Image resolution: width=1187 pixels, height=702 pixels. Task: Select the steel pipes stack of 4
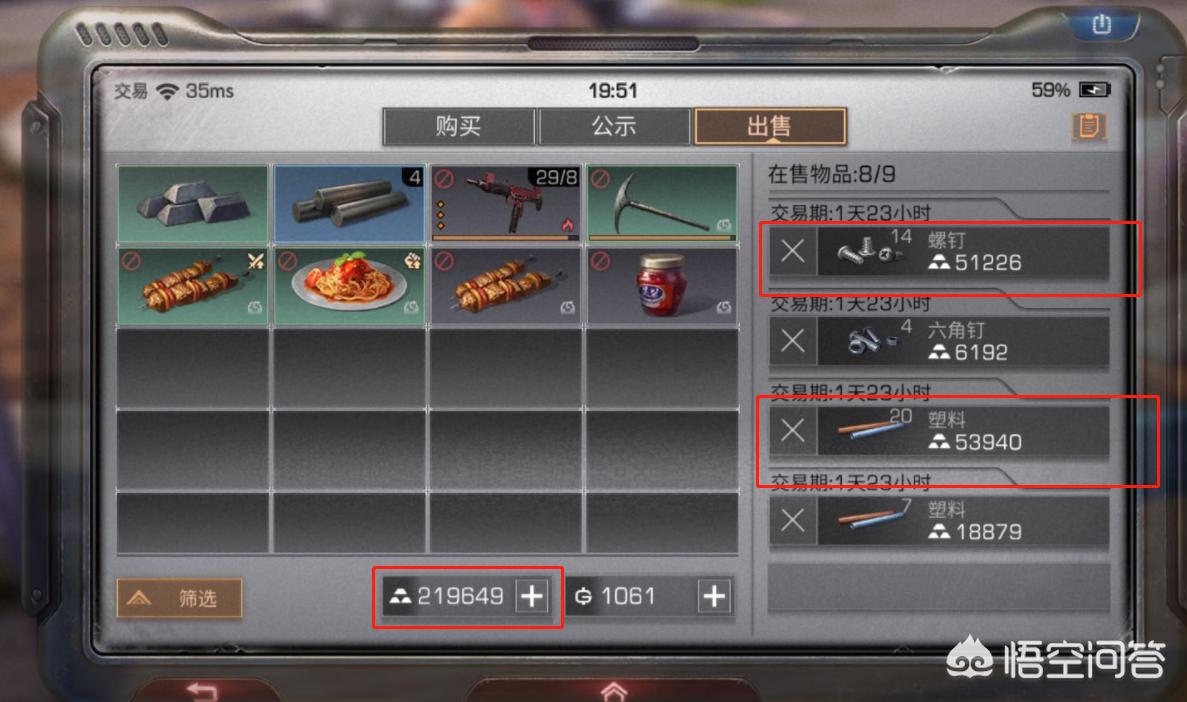(x=349, y=204)
